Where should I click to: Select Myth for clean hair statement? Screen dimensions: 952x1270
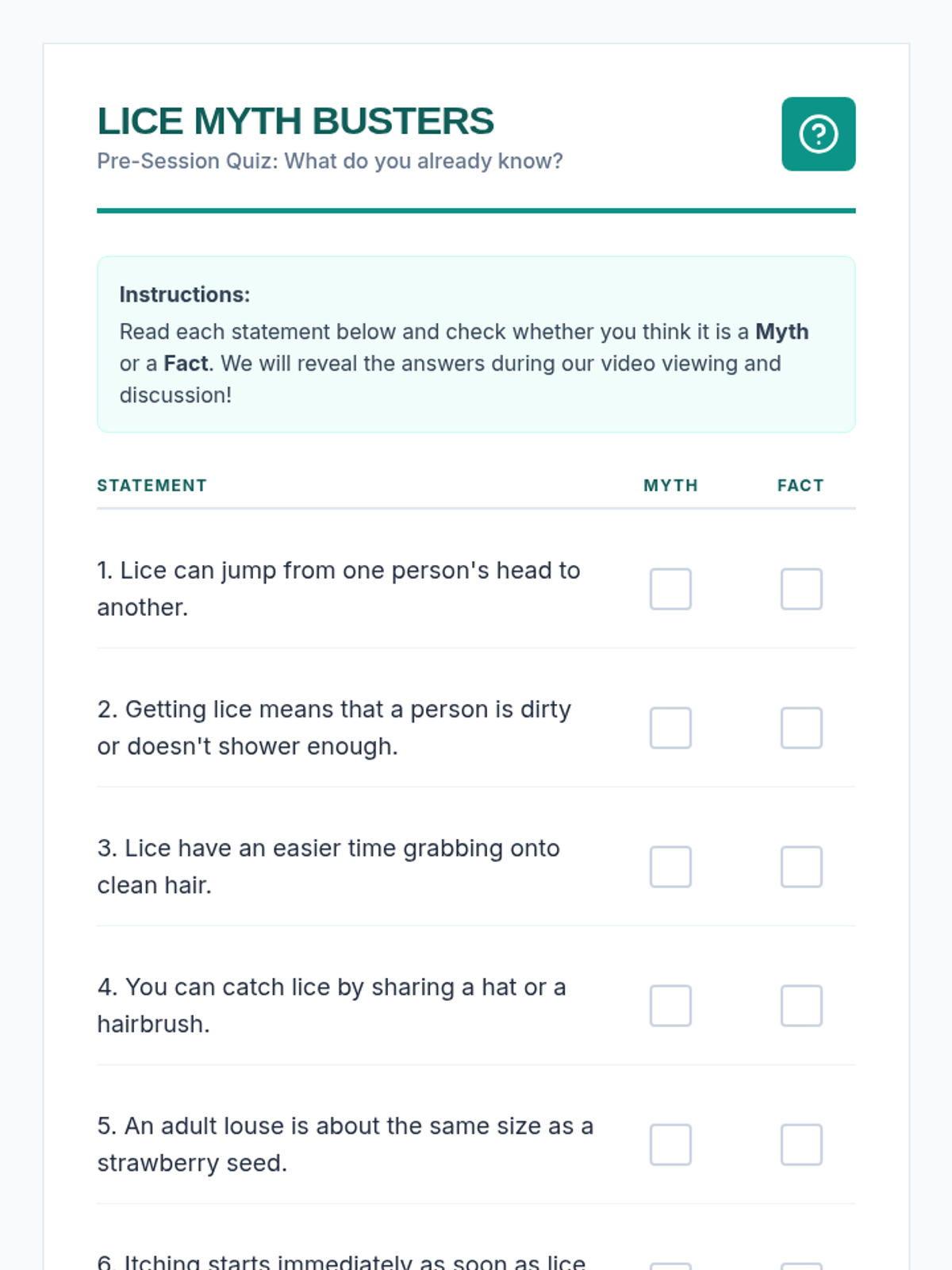670,867
